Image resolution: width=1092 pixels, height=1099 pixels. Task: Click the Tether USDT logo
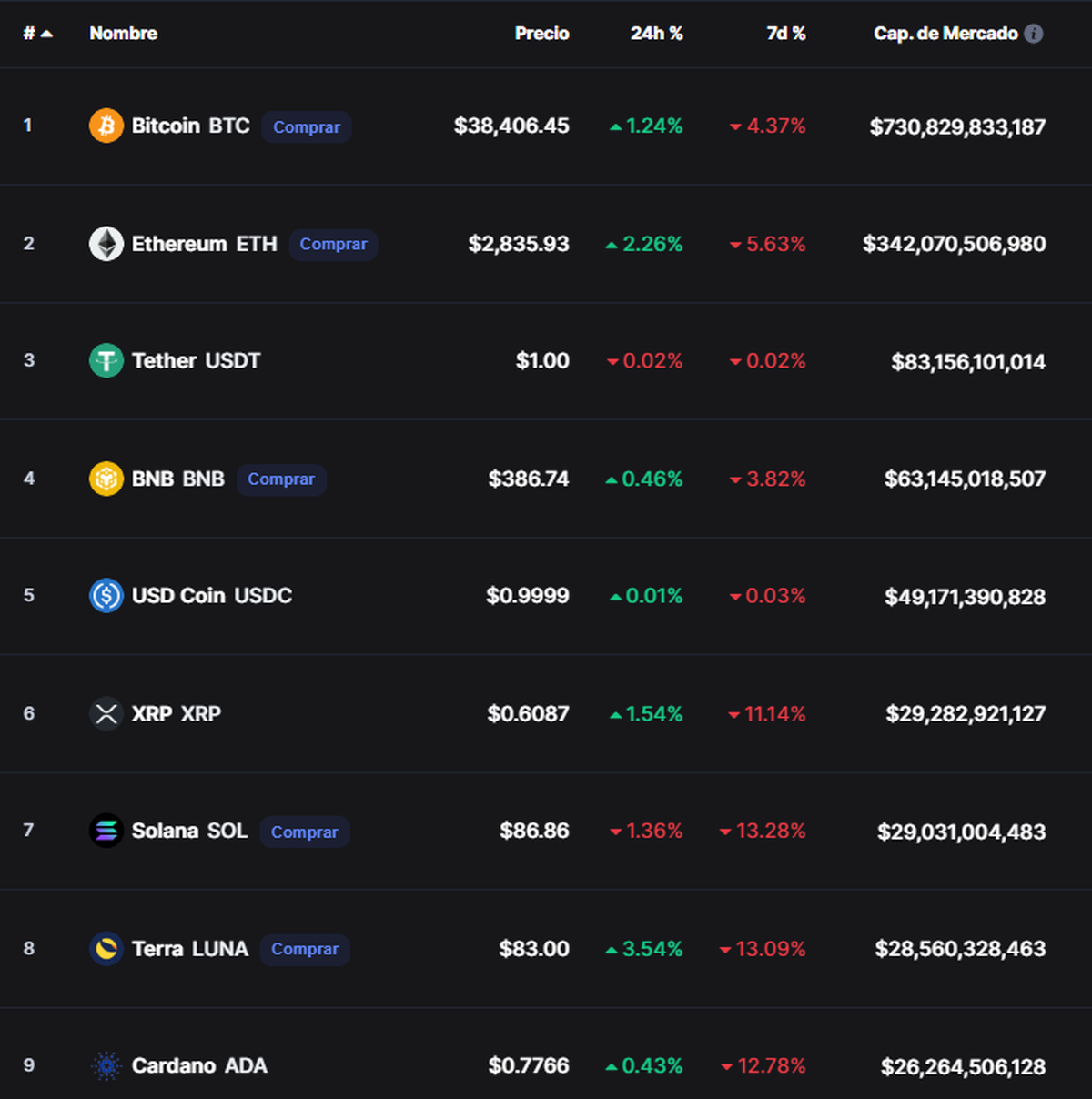(106, 361)
